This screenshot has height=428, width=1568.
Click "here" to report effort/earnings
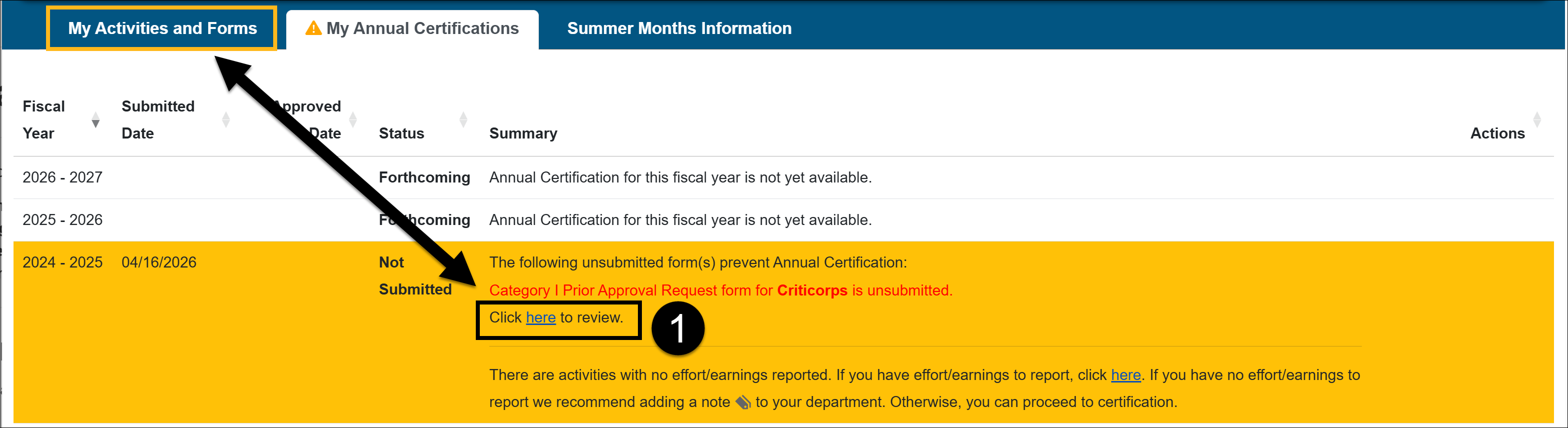(1126, 375)
